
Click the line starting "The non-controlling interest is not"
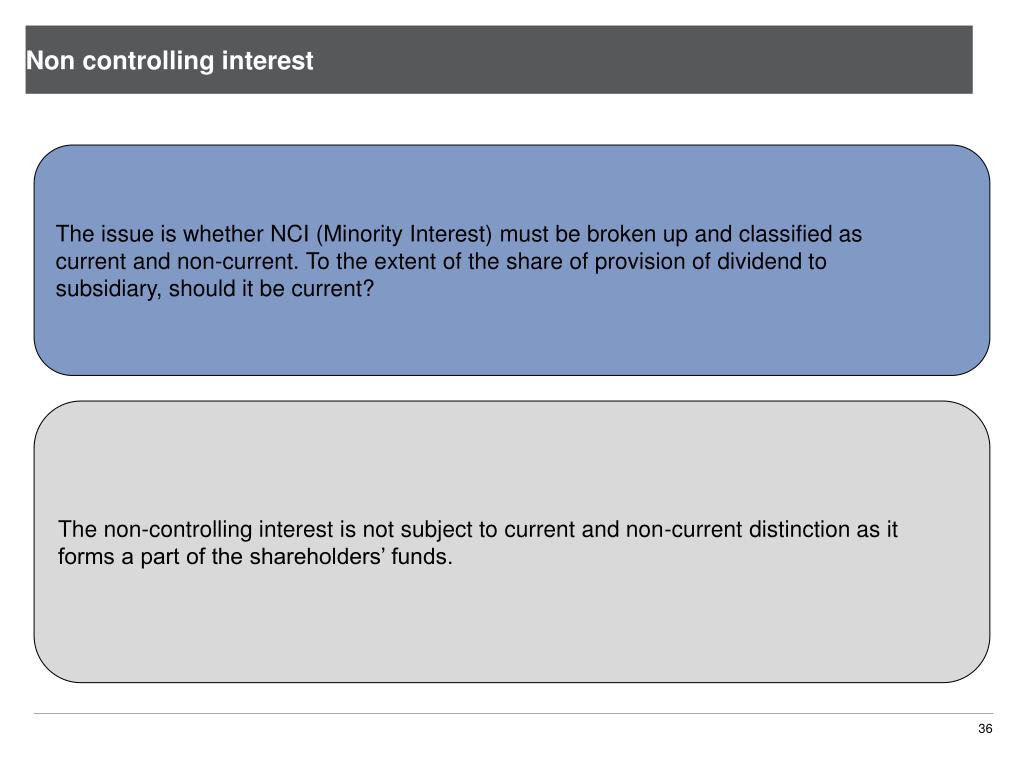478,530
